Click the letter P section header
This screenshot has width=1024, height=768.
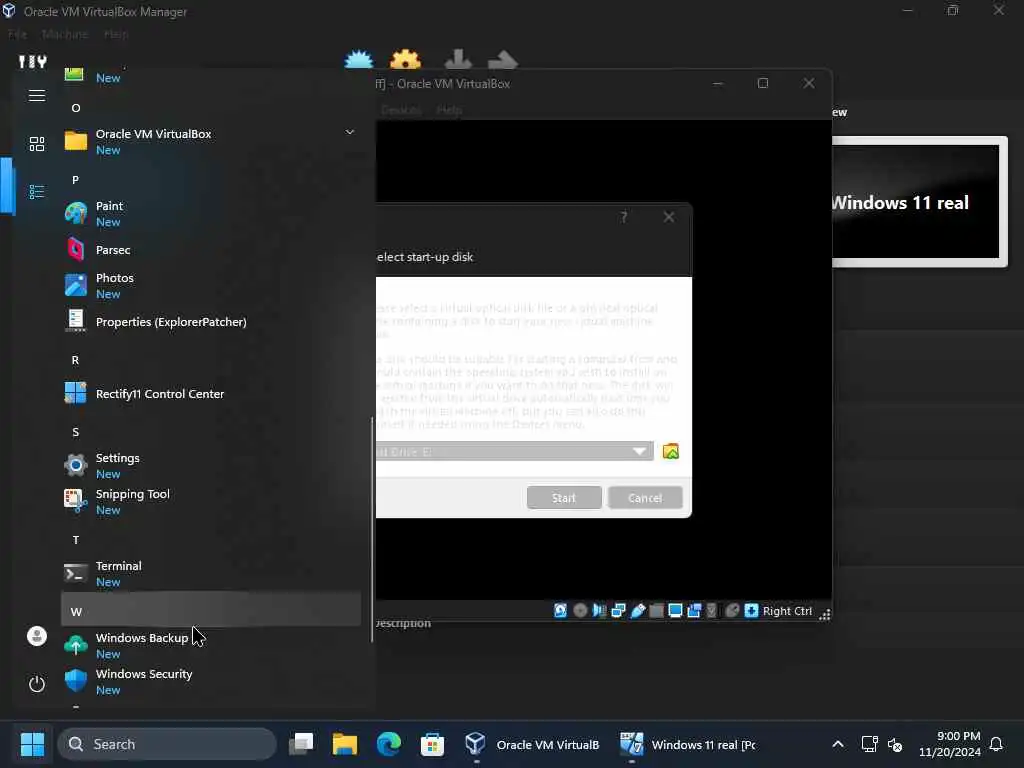coord(211,178)
